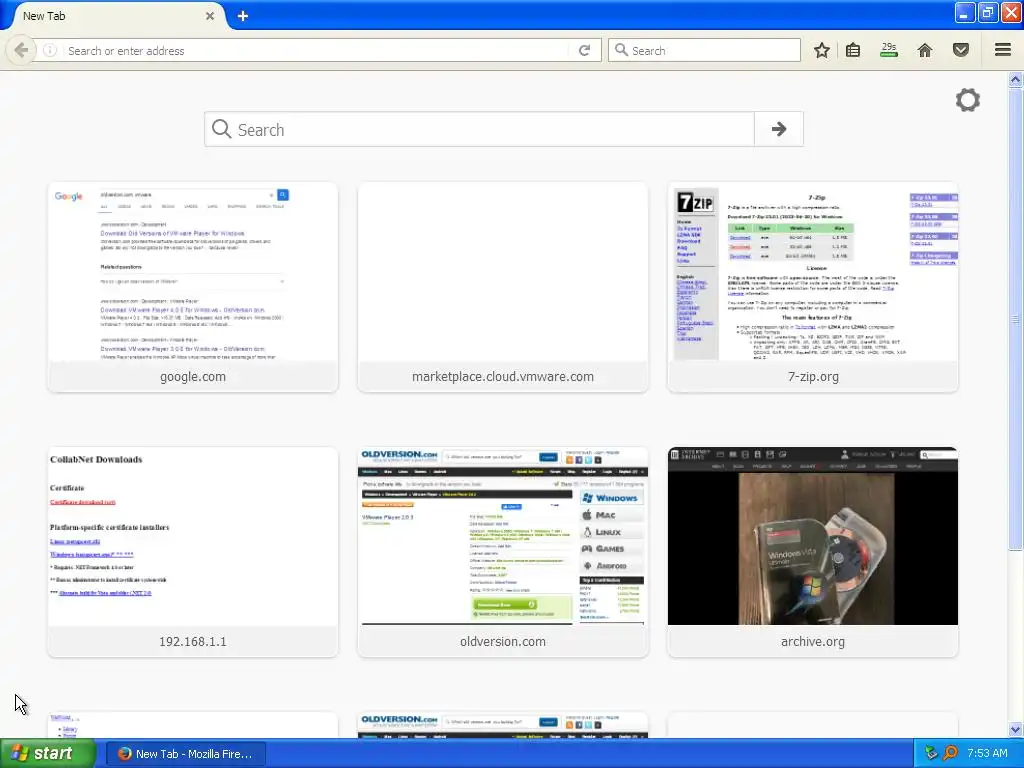Click the vertical scrollbar thumb
This screenshot has height=768, width=1024.
pos(1015,319)
